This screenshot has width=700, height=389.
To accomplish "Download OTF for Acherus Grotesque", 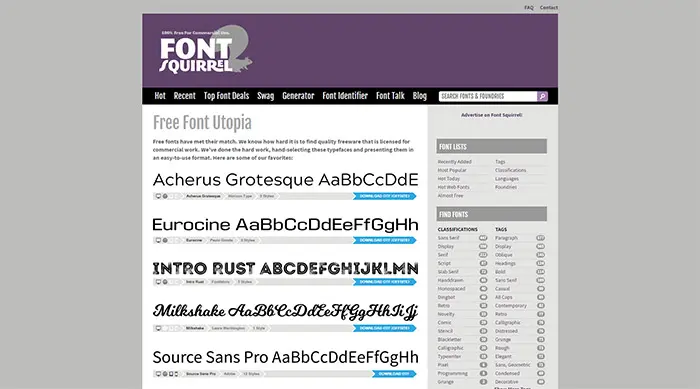I will pyautogui.click(x=384, y=196).
